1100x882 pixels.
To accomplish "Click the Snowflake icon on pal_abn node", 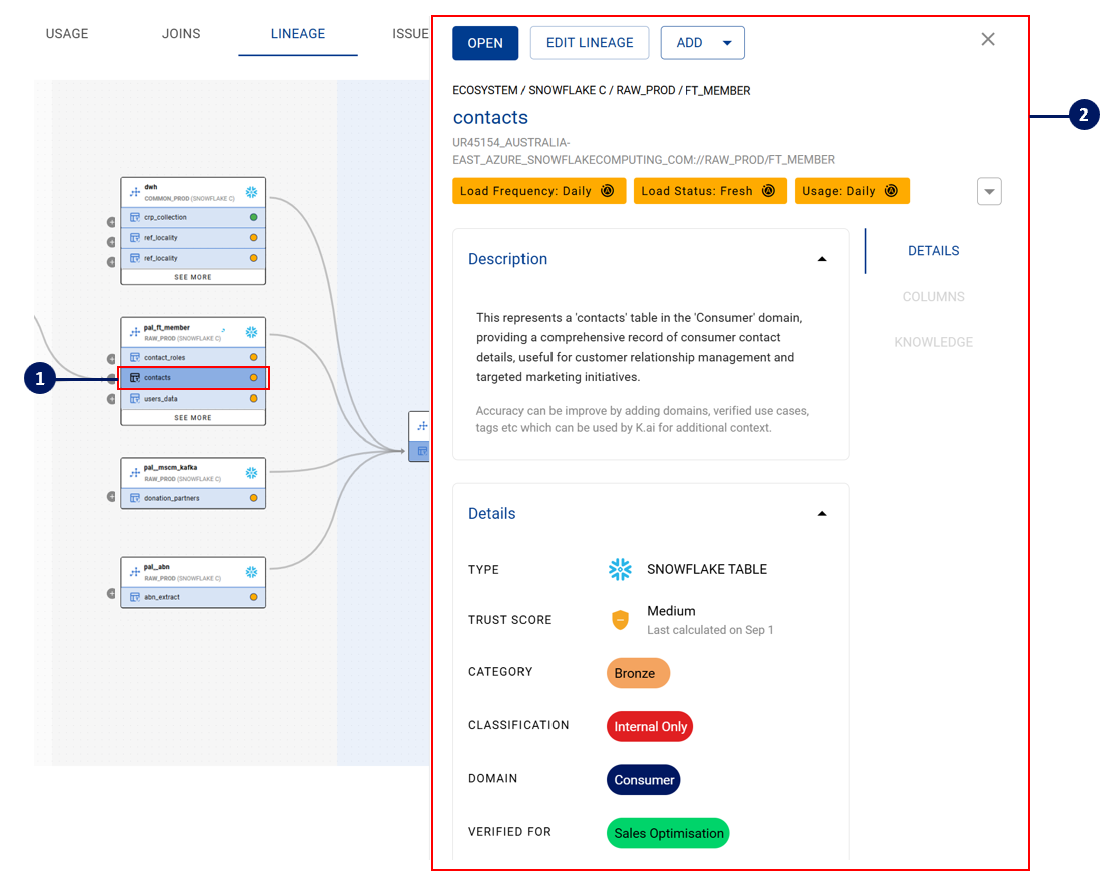I will tap(252, 572).
